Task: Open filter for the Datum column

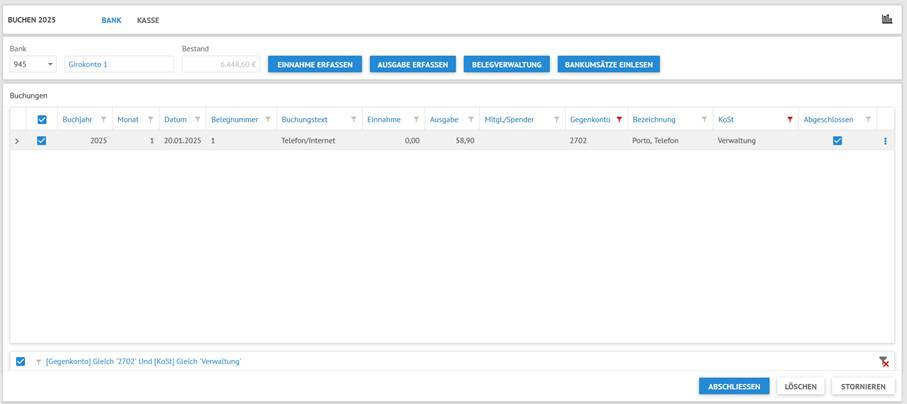Action: click(197, 120)
